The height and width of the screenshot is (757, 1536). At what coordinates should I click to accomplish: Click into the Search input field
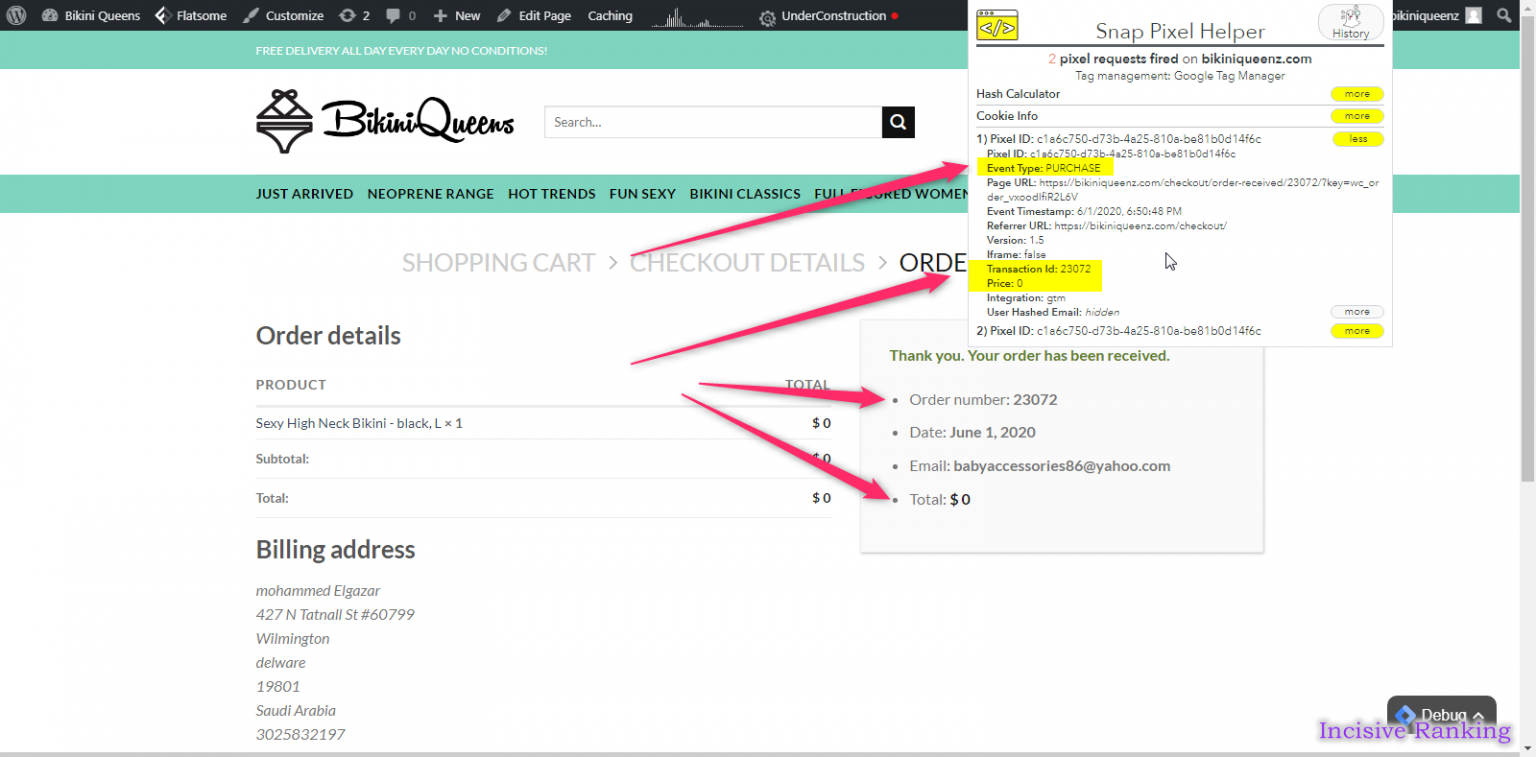pyautogui.click(x=712, y=122)
